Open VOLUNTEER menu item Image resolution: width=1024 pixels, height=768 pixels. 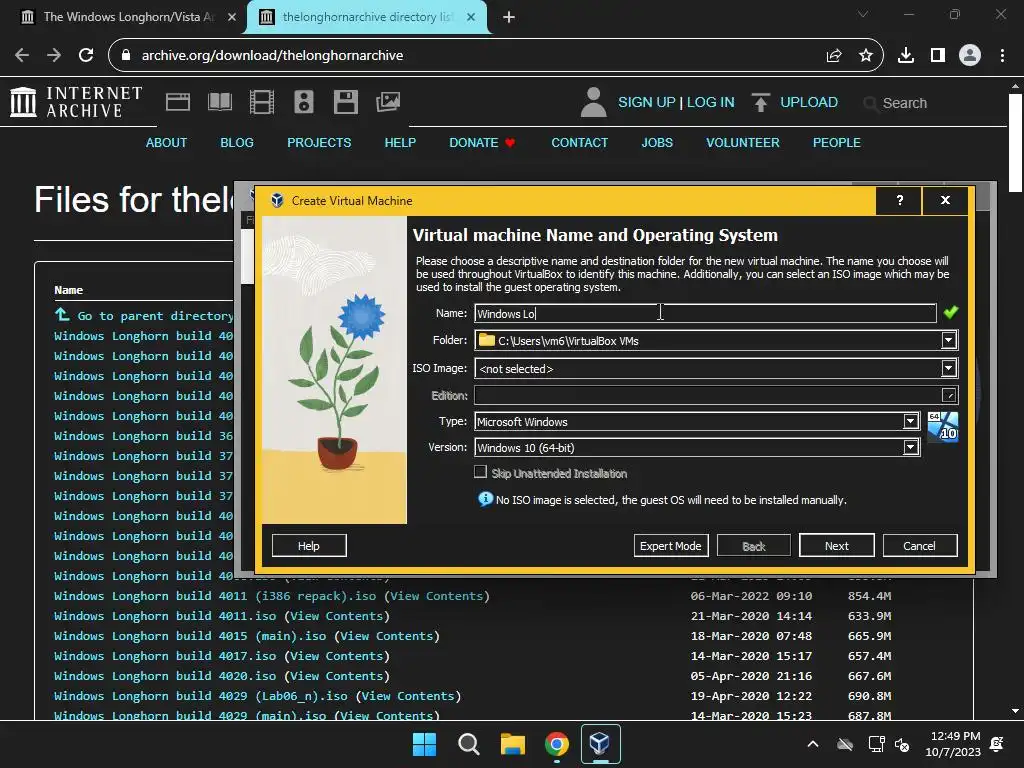click(x=743, y=142)
